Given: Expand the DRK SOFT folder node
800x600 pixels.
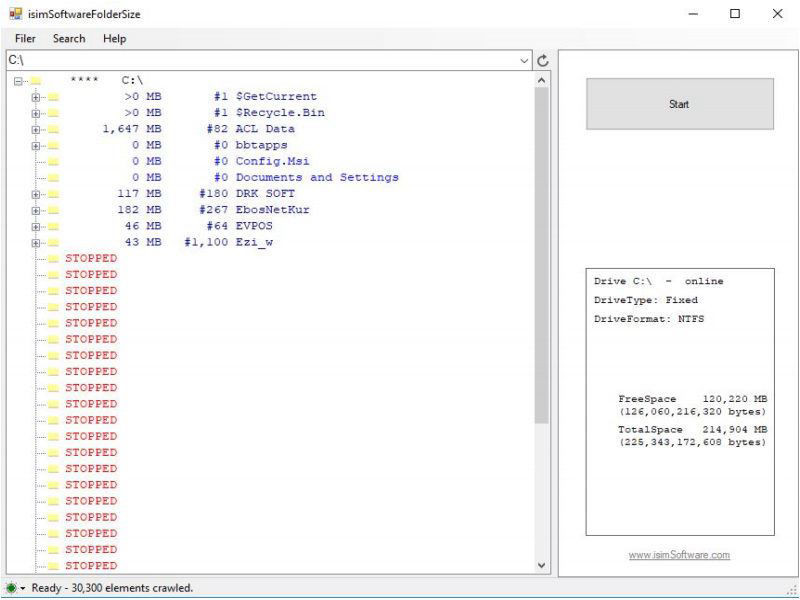Looking at the screenshot, I should (36, 194).
